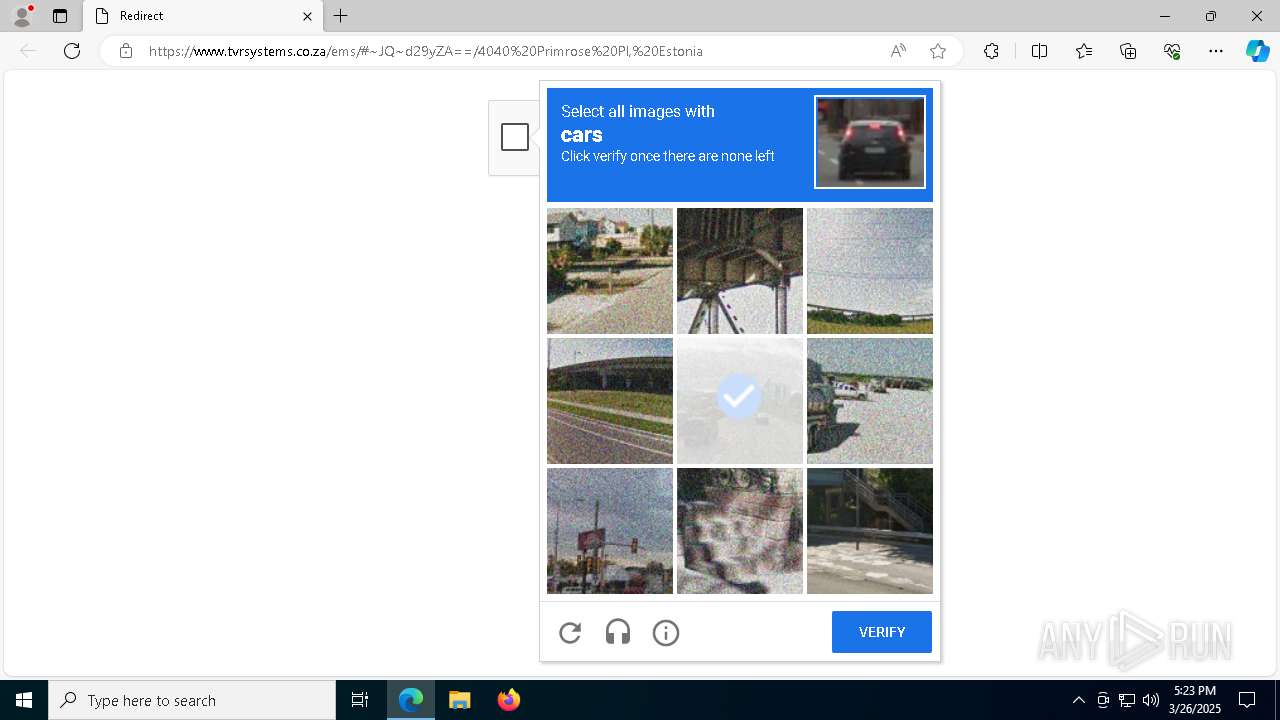Open clock showing 5:23 PM
Screen dimensions: 1280x720
pos(1195,700)
